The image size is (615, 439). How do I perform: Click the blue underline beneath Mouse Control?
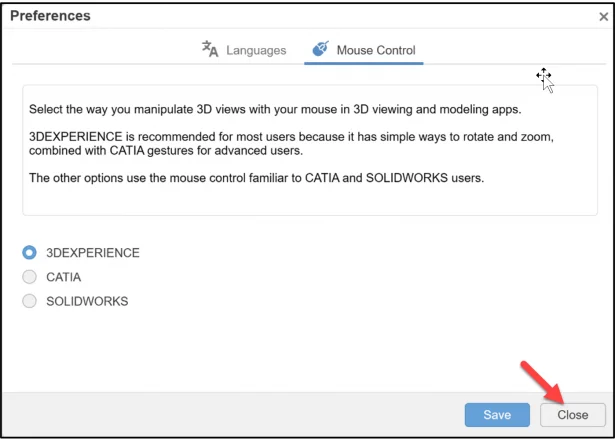point(364,64)
